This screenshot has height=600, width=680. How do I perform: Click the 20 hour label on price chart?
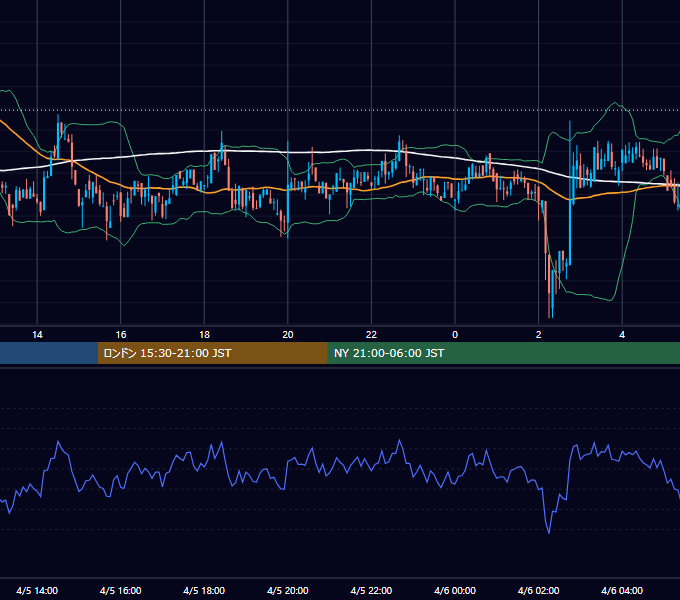click(x=288, y=335)
